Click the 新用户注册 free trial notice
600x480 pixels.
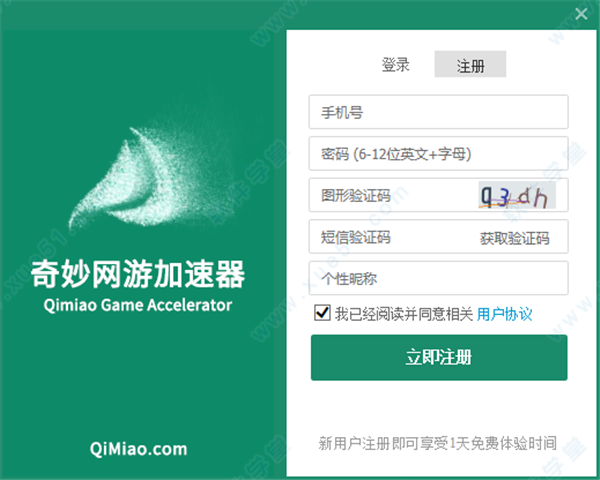tap(437, 443)
